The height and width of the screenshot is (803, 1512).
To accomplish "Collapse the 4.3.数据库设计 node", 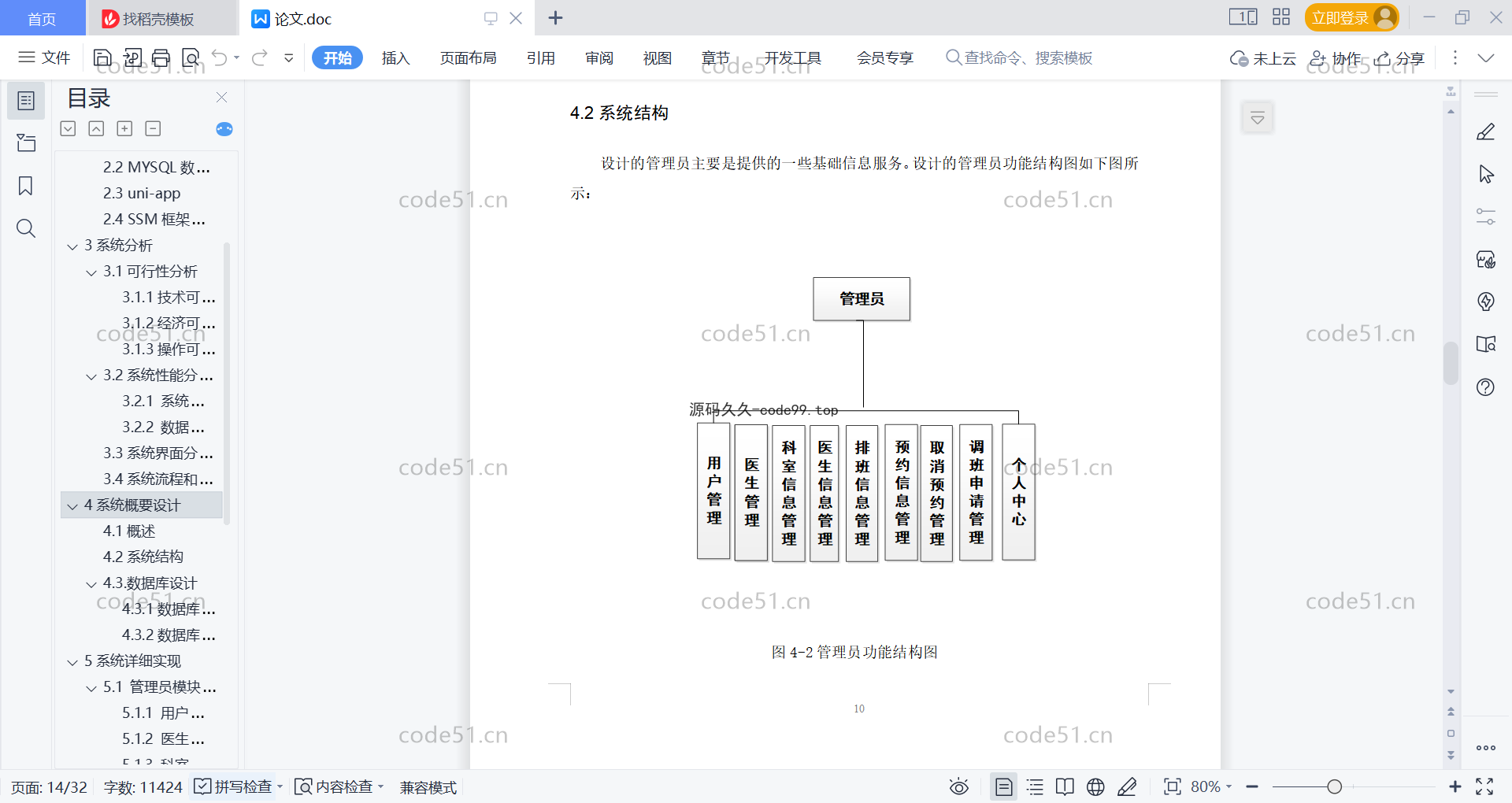I will click(91, 584).
